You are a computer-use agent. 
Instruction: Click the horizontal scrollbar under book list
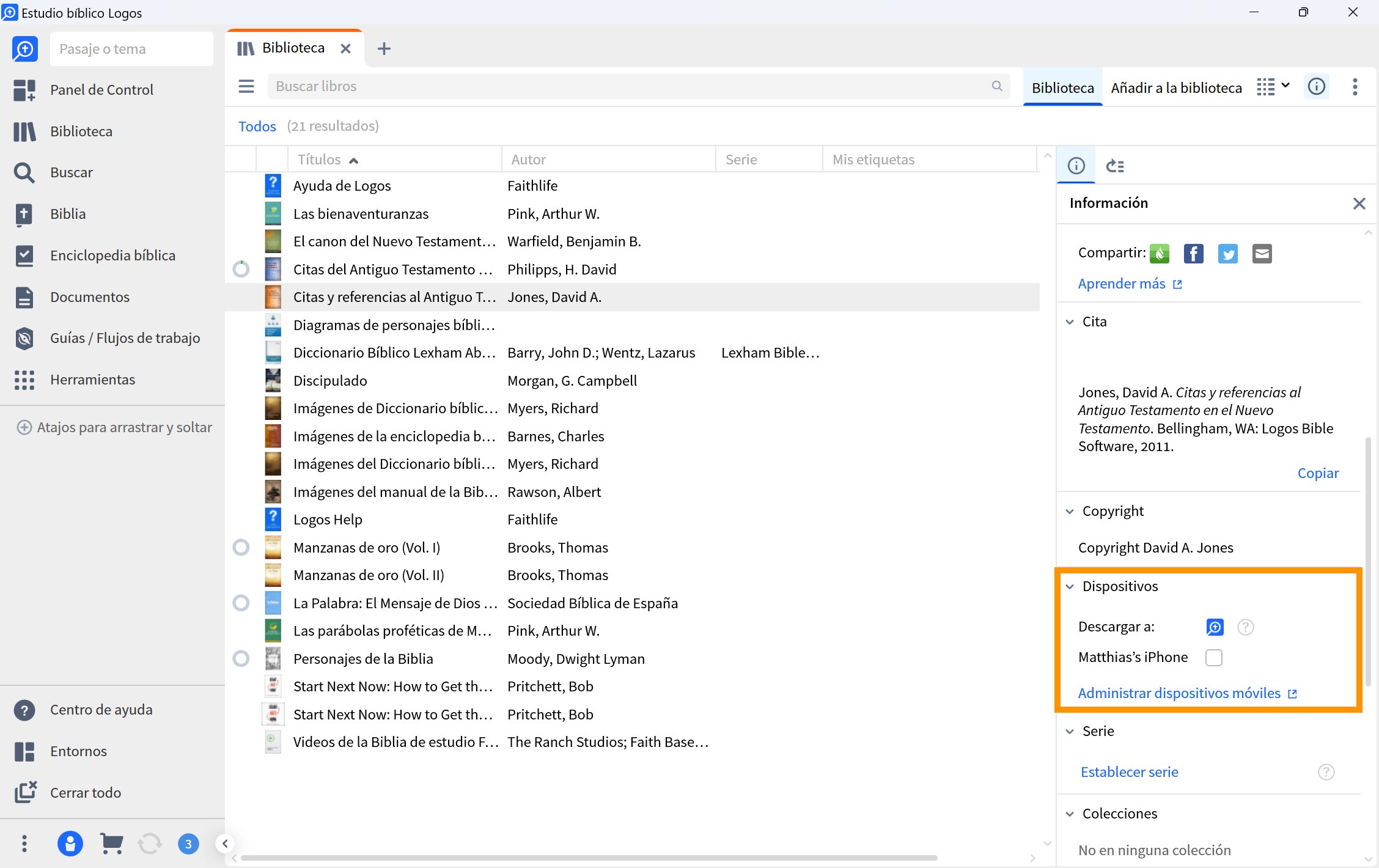pyautogui.click(x=589, y=858)
